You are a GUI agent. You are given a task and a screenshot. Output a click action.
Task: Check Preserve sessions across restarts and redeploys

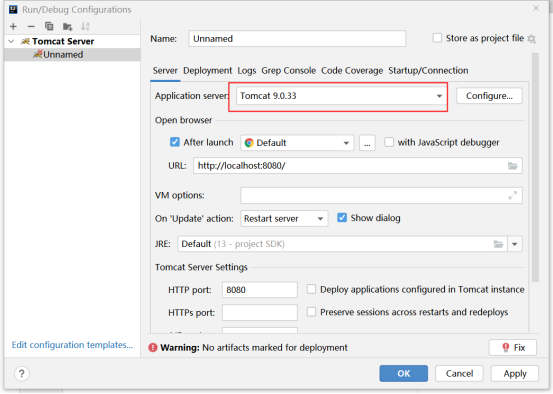311,312
